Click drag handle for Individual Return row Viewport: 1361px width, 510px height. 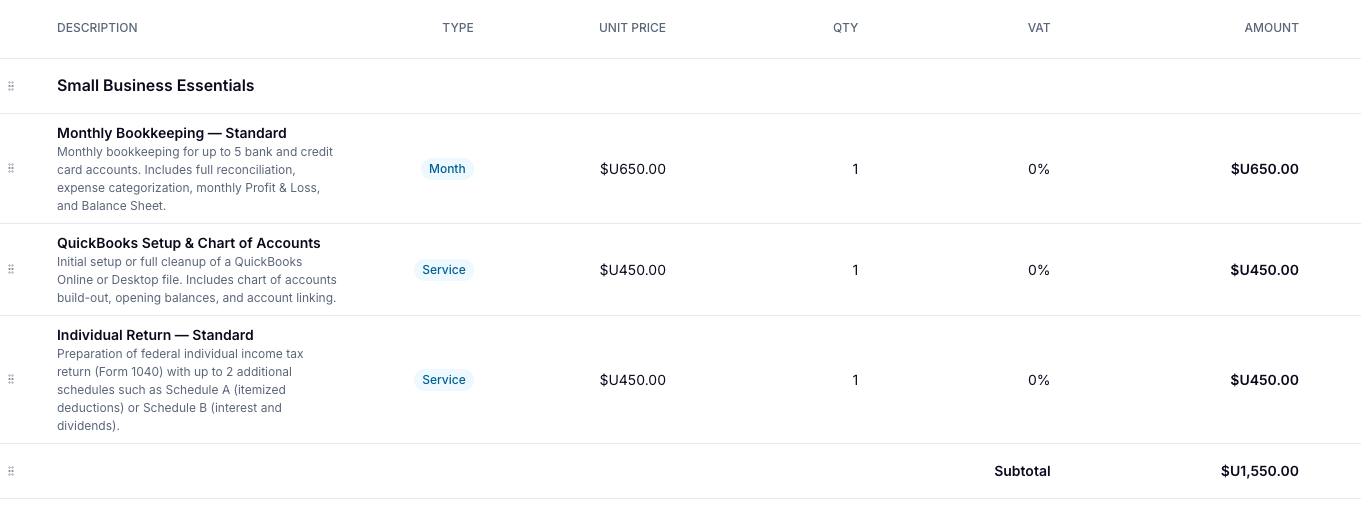11,379
